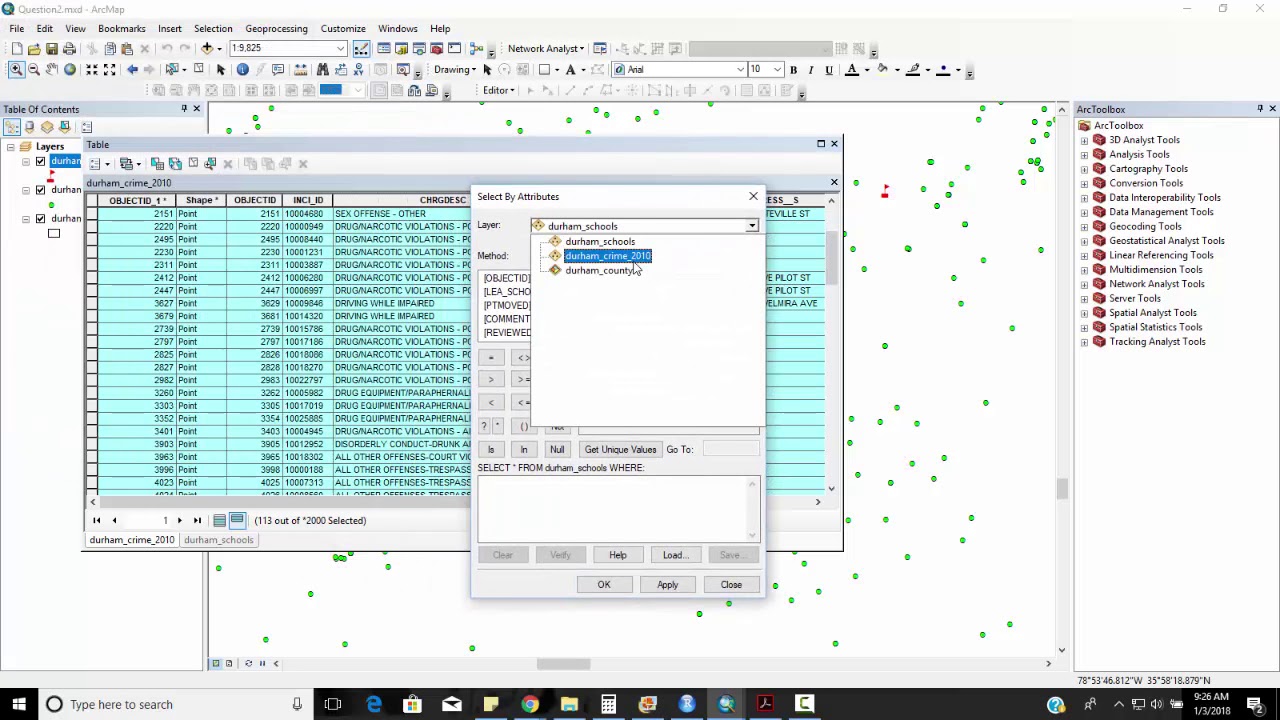The height and width of the screenshot is (720, 1280).
Task: Click OK in Select By Attributes
Action: pos(604,584)
